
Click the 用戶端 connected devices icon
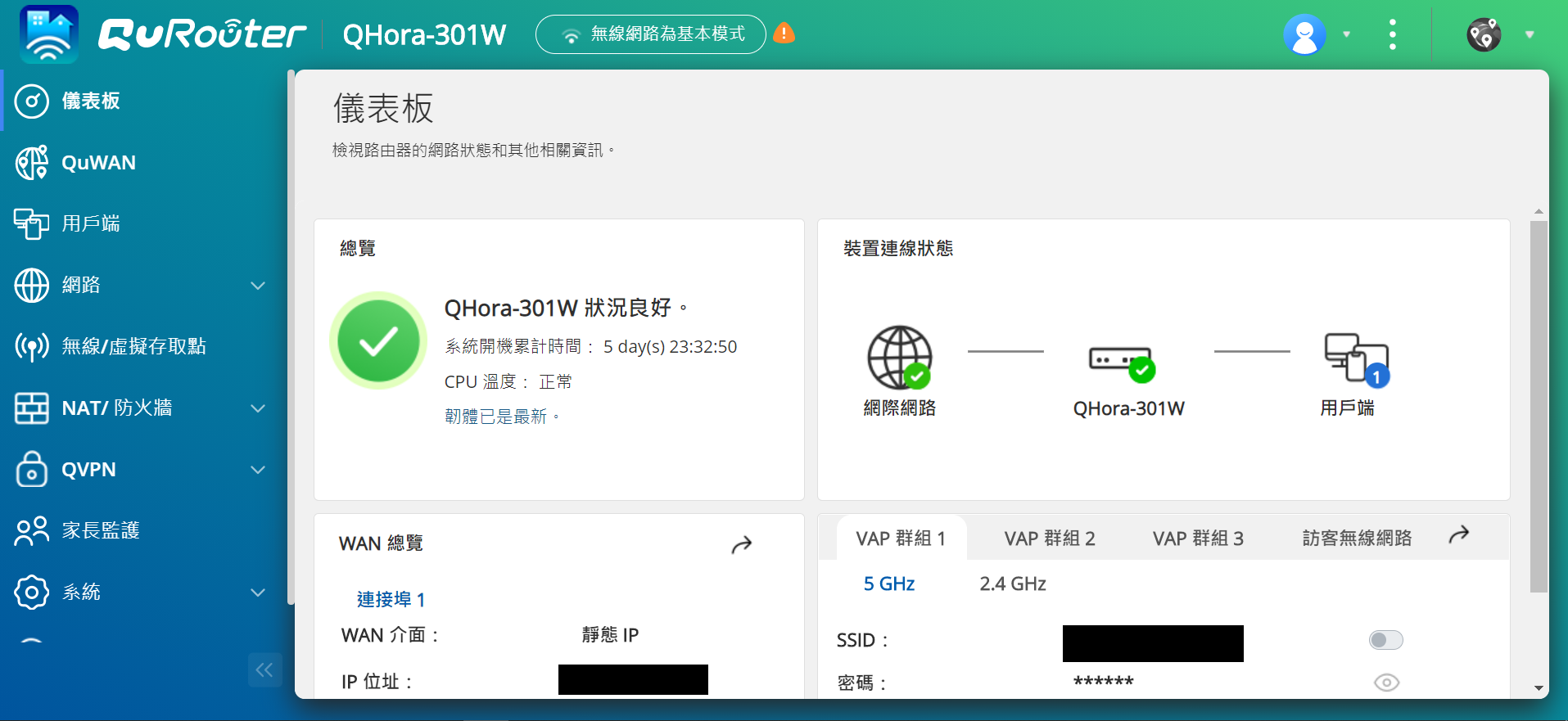pos(1356,359)
